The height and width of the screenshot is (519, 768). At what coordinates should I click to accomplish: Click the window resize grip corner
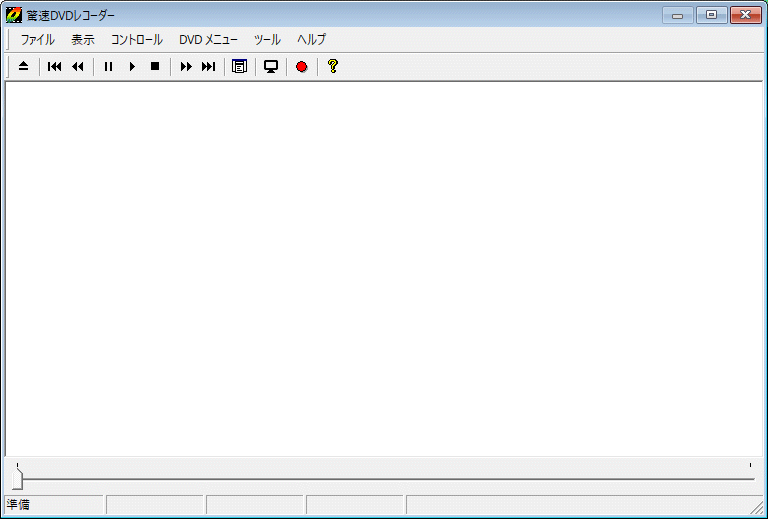(759, 510)
